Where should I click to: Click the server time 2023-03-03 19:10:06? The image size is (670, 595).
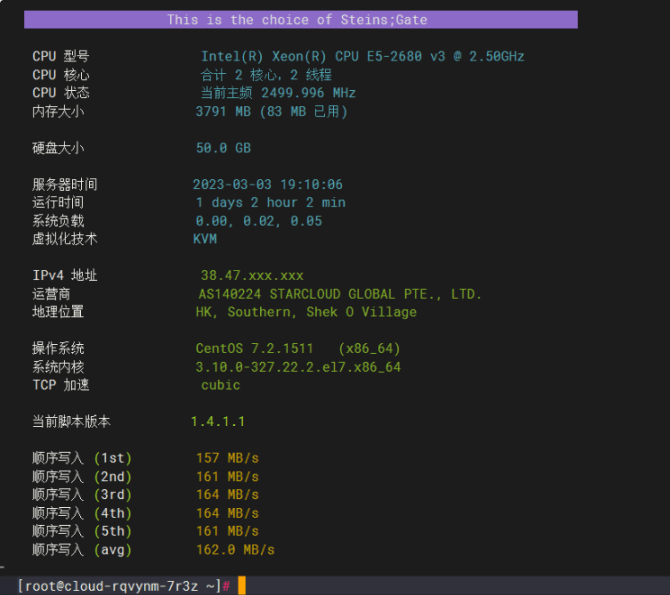click(x=268, y=185)
